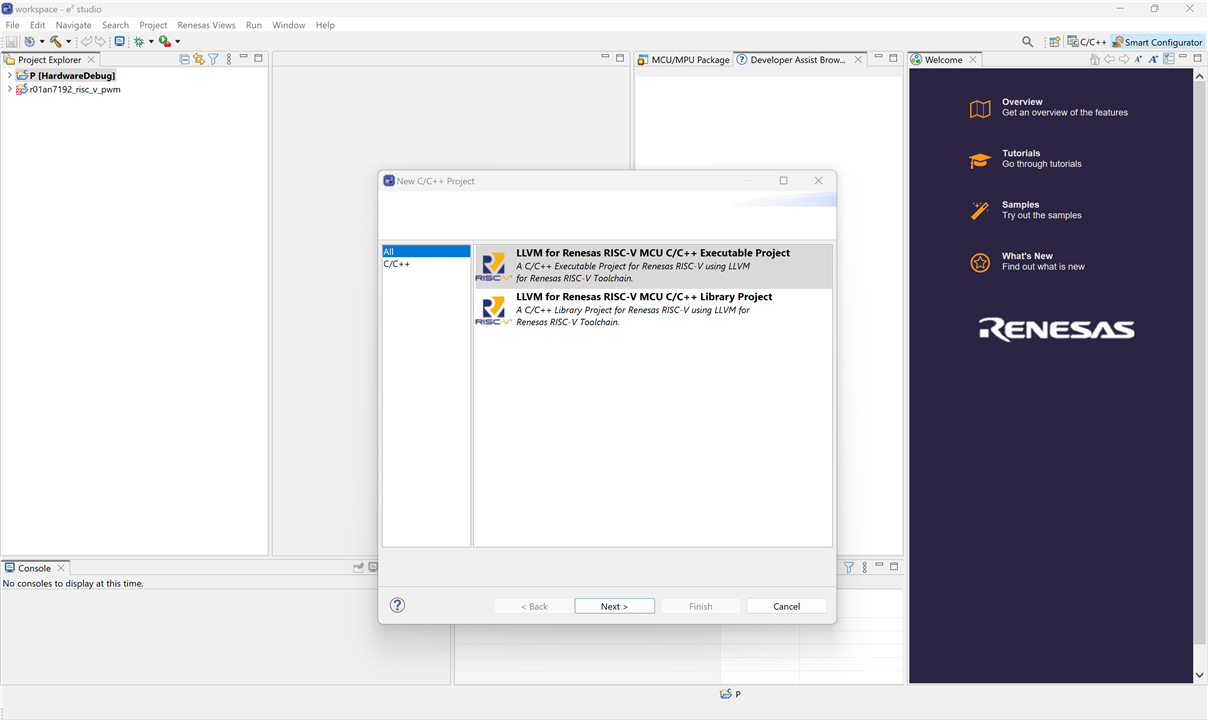Viewport: 1208px width, 720px height.
Task: Click the filter funnel icon in Project Explorer
Action: pos(213,60)
